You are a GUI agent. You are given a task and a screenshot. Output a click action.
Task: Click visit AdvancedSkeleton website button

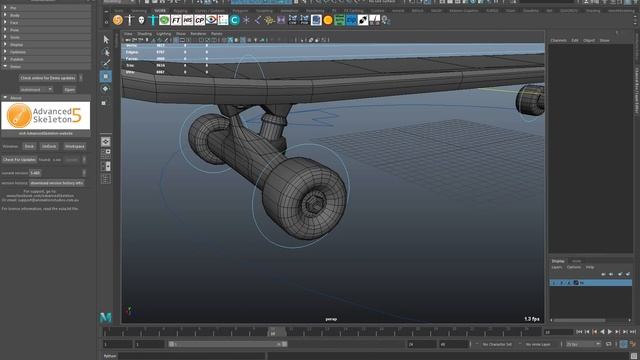[46, 133]
